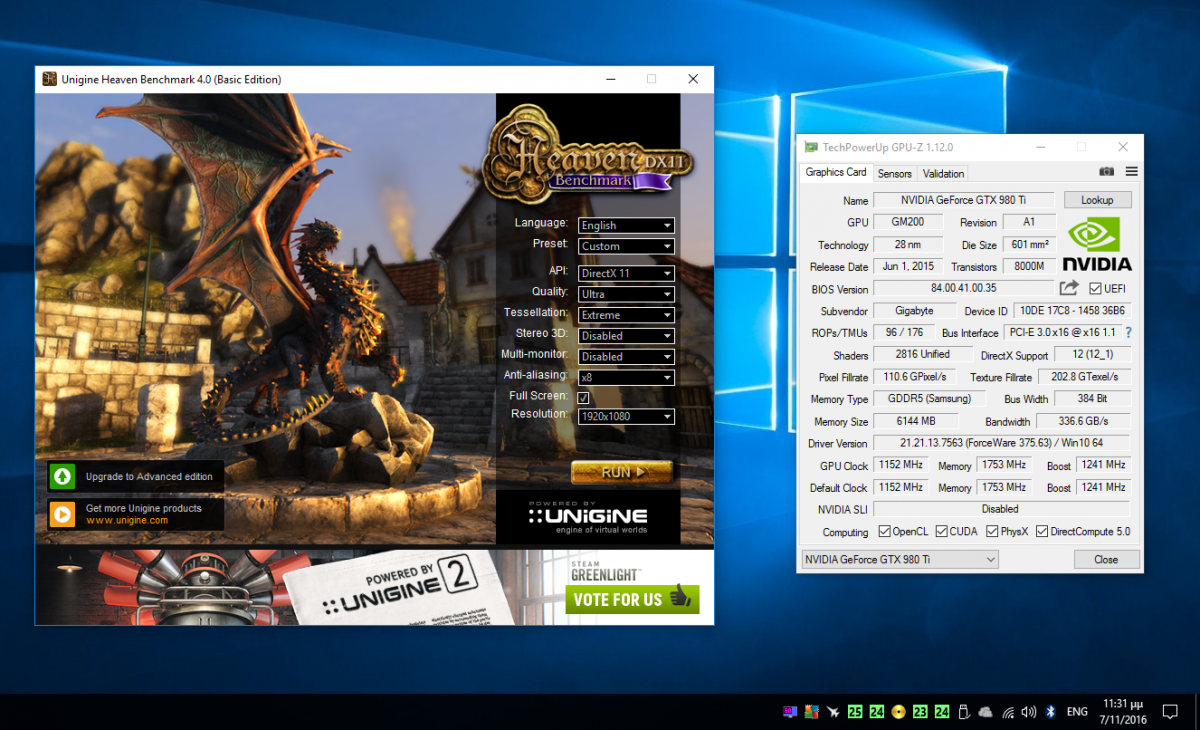Click the Heaven Benchmark title bar icon
The width and height of the screenshot is (1200, 730).
[x=49, y=79]
